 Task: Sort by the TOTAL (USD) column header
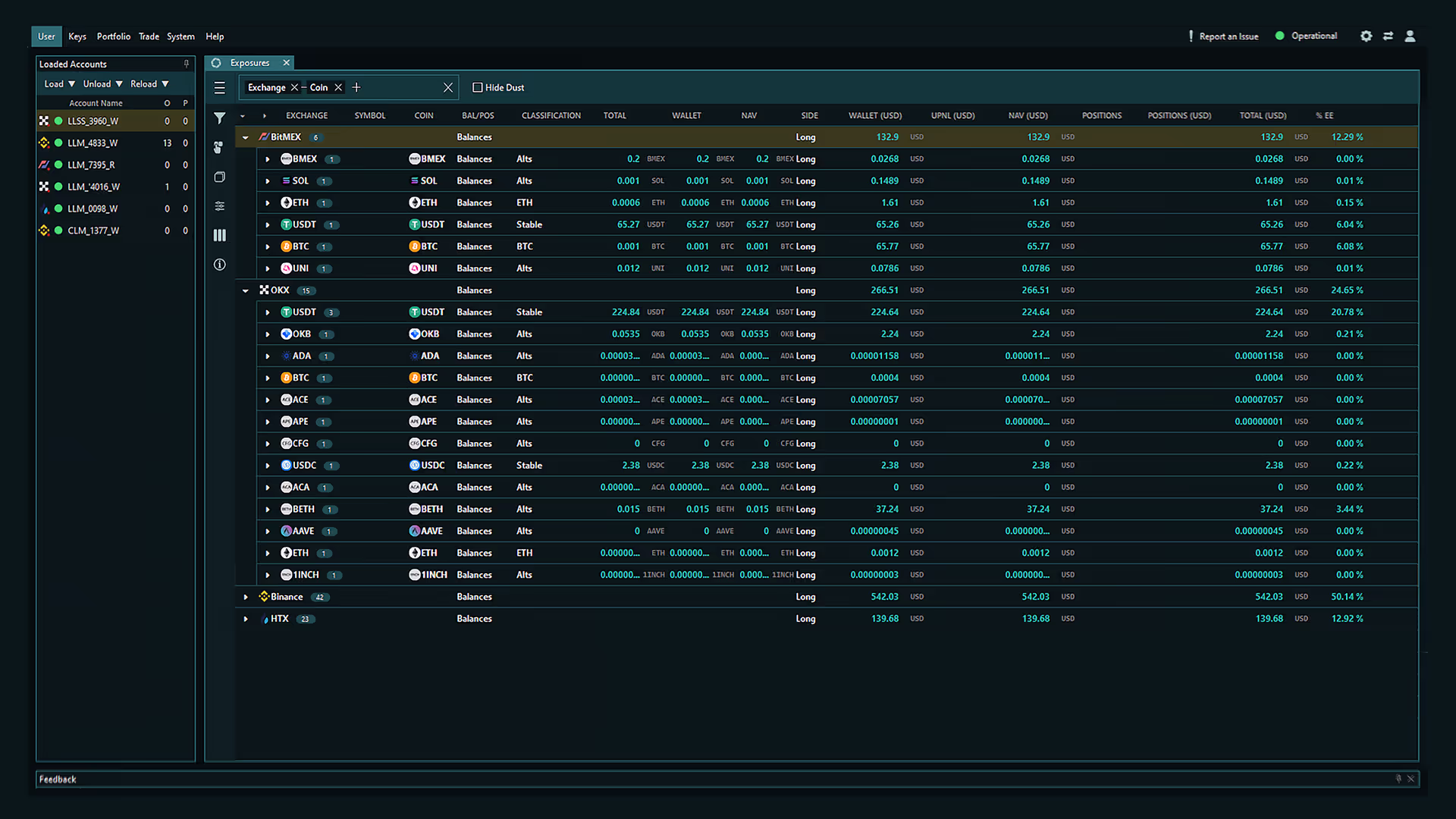[1263, 116]
